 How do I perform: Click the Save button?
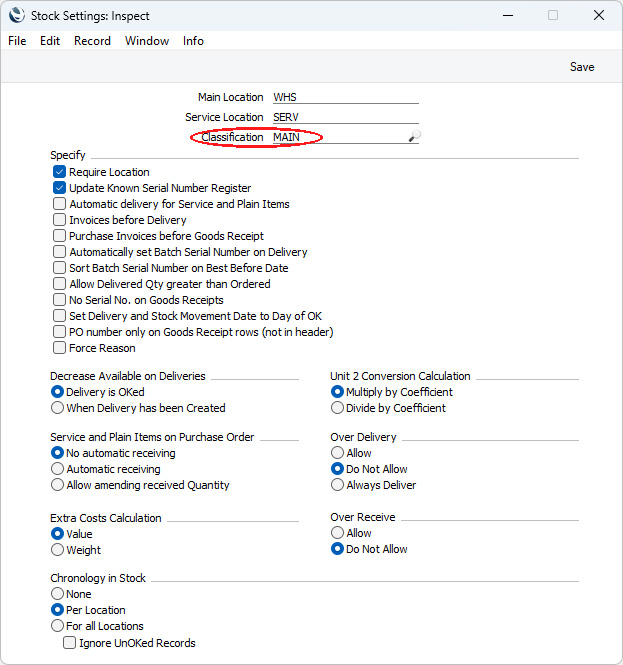tap(582, 67)
